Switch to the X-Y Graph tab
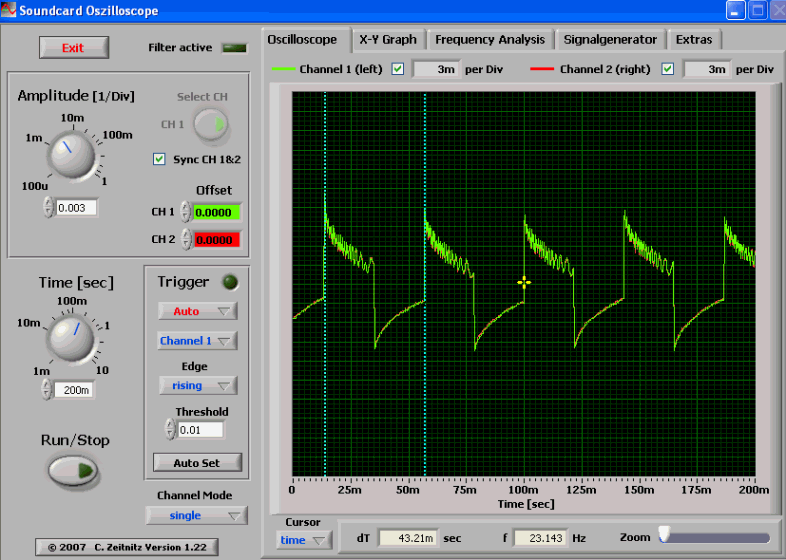786x560 pixels. point(388,40)
